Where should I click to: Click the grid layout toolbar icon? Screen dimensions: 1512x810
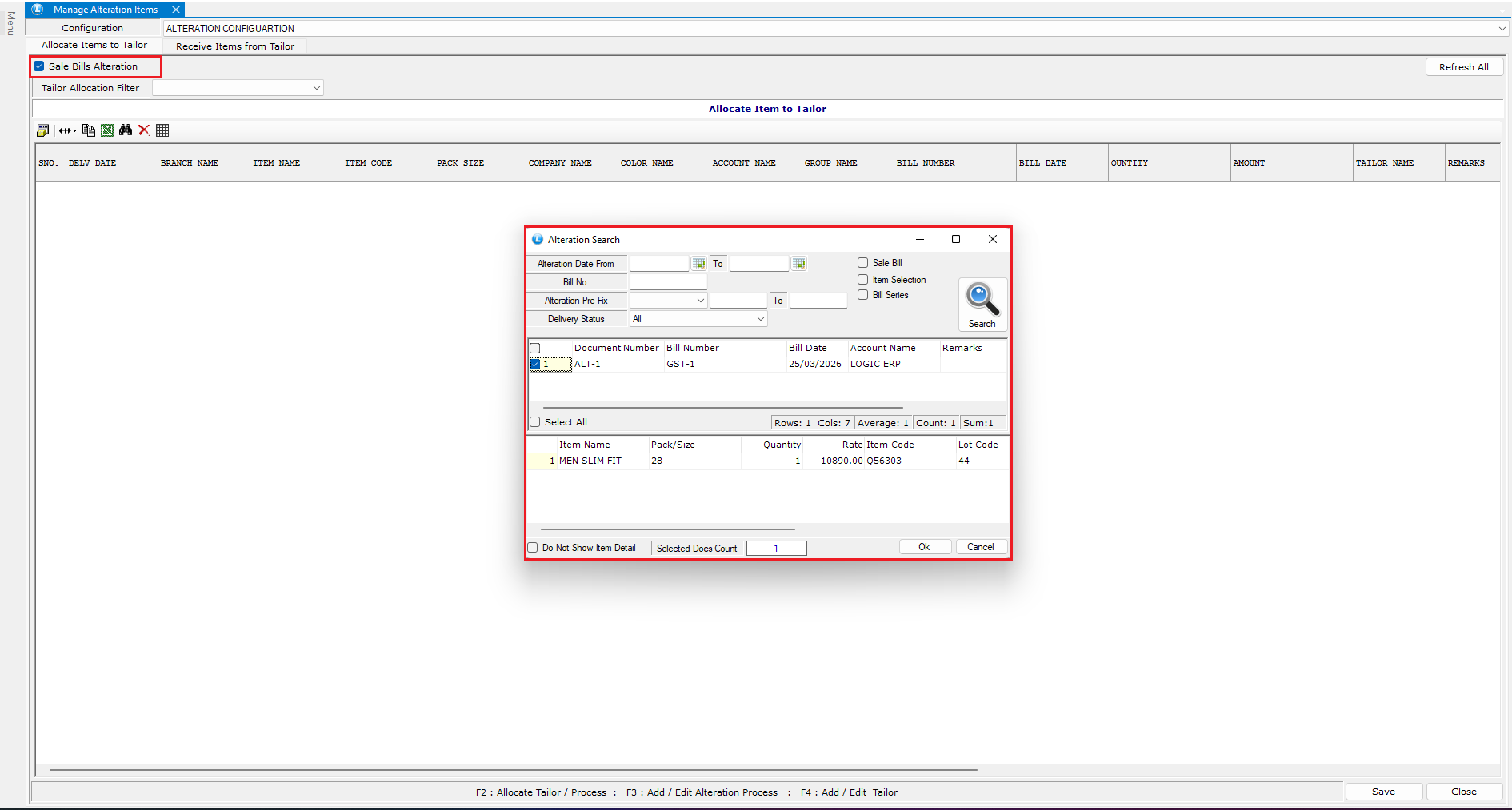click(162, 130)
